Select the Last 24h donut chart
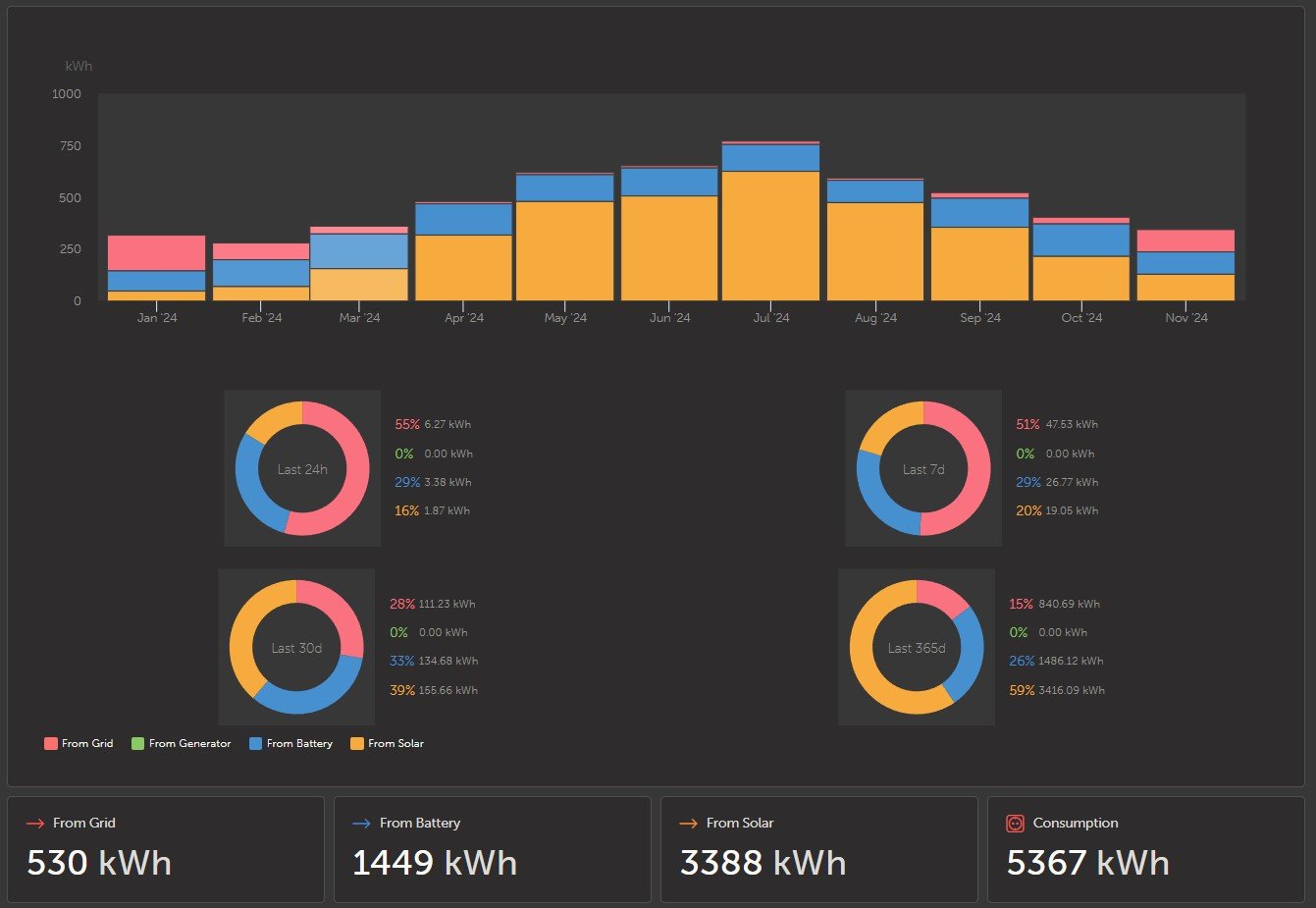Image resolution: width=1316 pixels, height=908 pixels. (302, 468)
